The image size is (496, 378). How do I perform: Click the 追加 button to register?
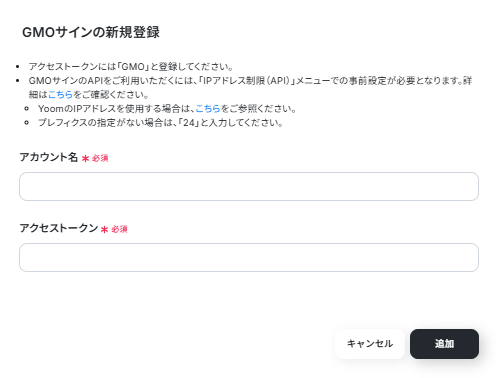tap(444, 344)
